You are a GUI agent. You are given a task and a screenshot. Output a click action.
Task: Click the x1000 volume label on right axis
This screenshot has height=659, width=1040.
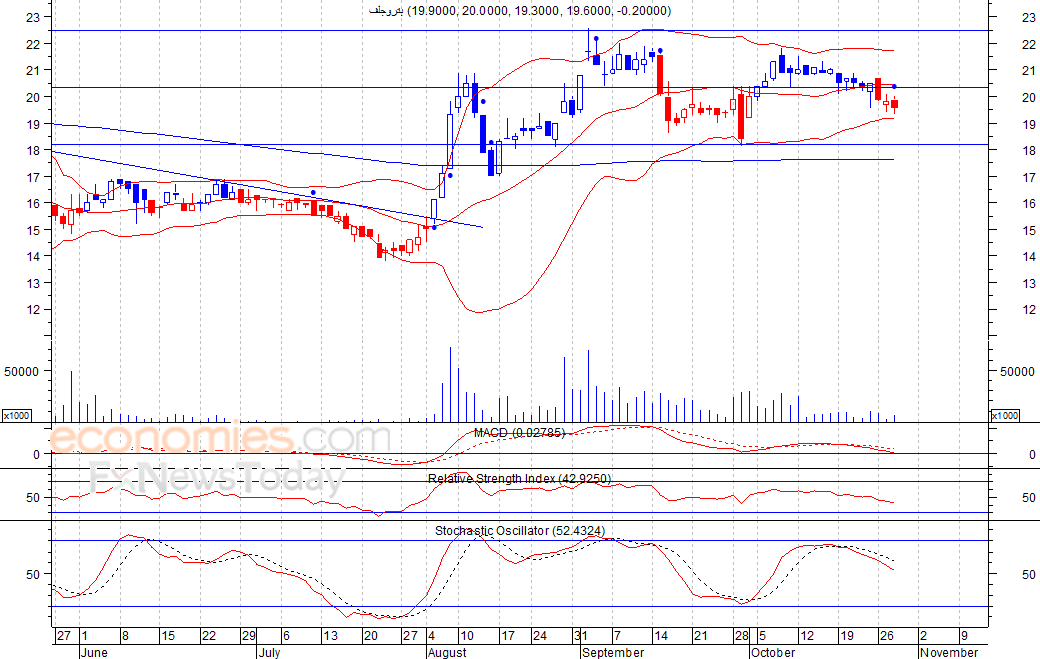point(1005,415)
